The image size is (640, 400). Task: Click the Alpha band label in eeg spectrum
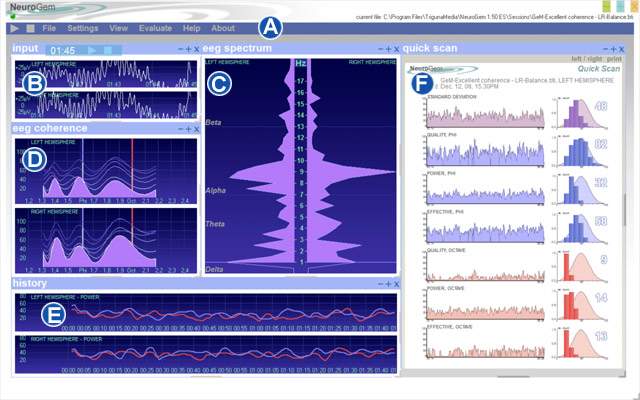(x=216, y=191)
